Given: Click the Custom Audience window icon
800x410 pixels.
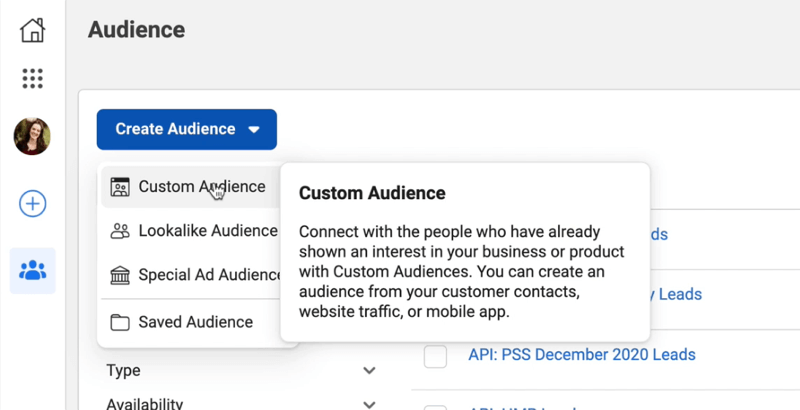Looking at the screenshot, I should pyautogui.click(x=120, y=187).
